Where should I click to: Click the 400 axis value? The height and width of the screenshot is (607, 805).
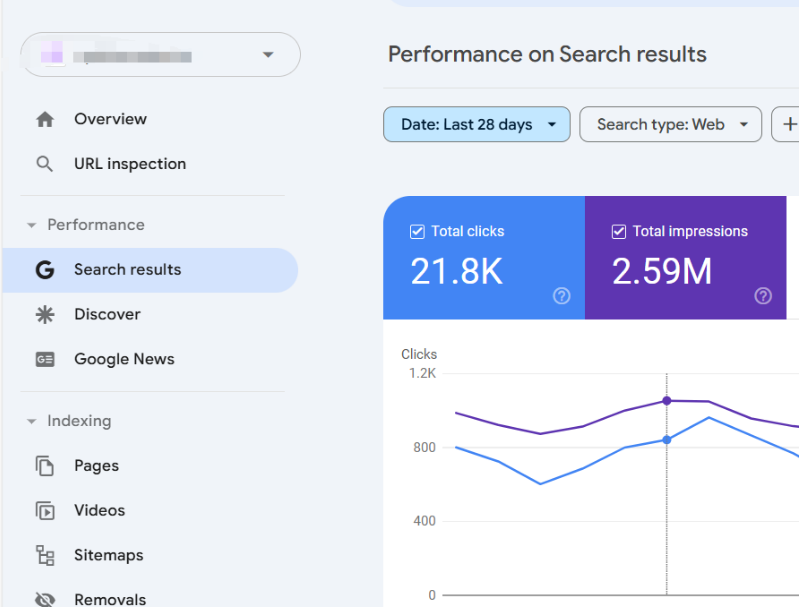tap(425, 521)
